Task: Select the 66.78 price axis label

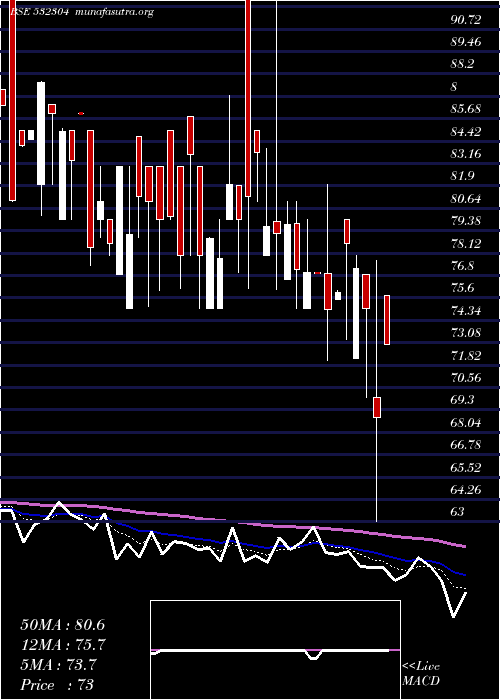Action: [x=466, y=445]
